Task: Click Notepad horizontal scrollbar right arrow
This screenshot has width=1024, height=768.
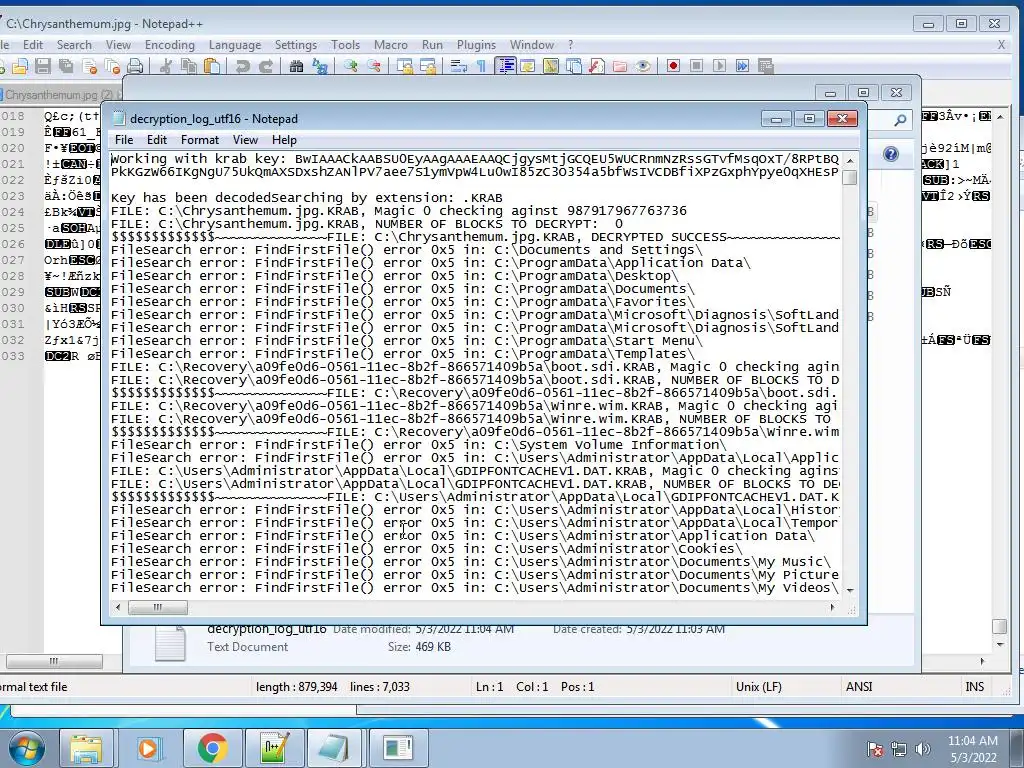Action: [833, 607]
